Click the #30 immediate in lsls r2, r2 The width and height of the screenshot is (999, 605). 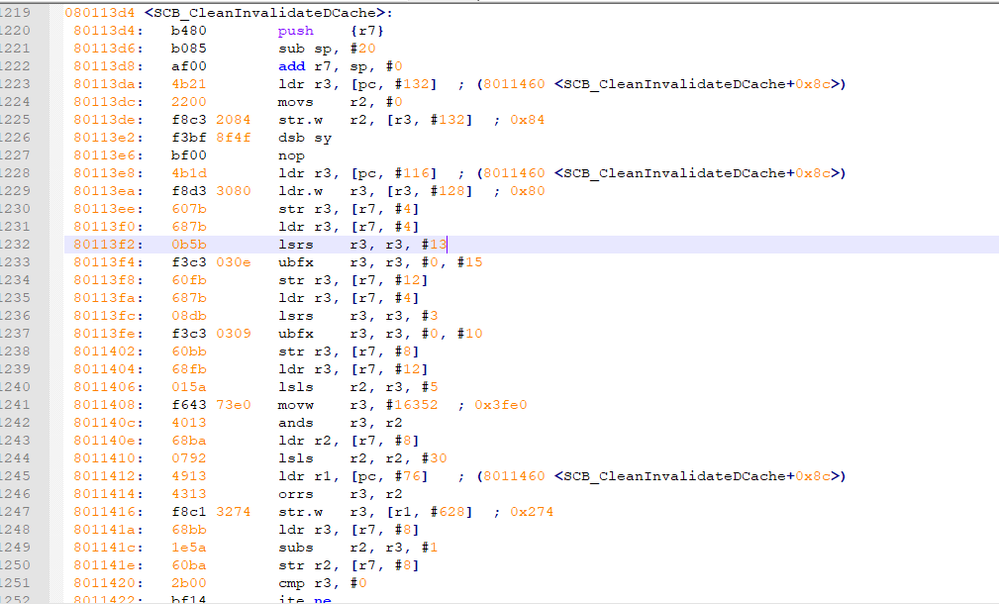coord(434,459)
